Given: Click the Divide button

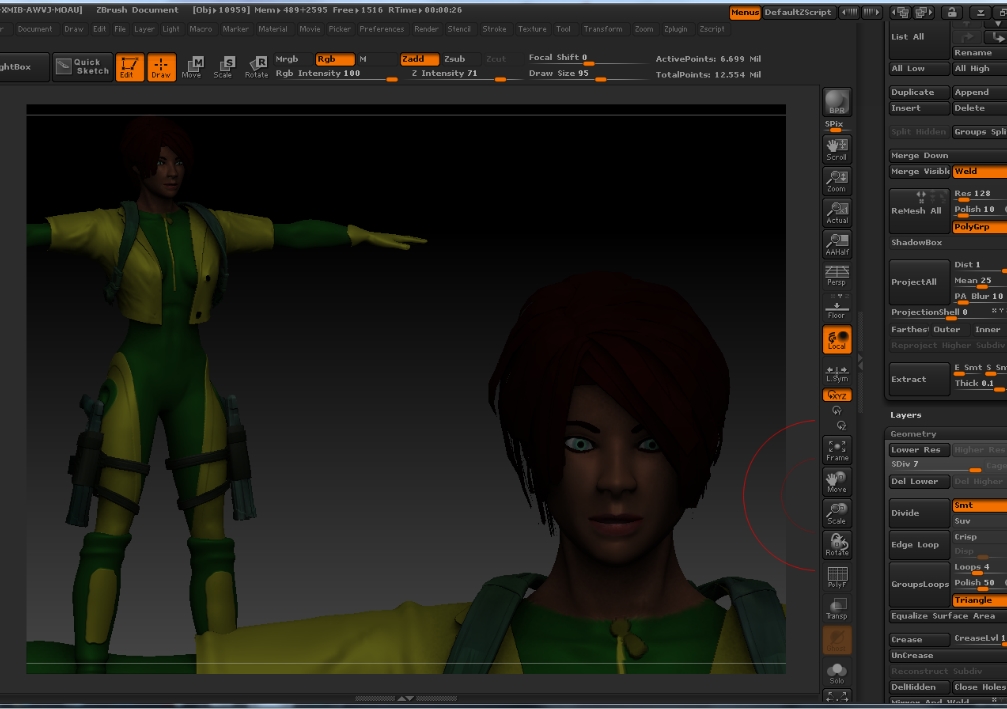Looking at the screenshot, I should 919,513.
